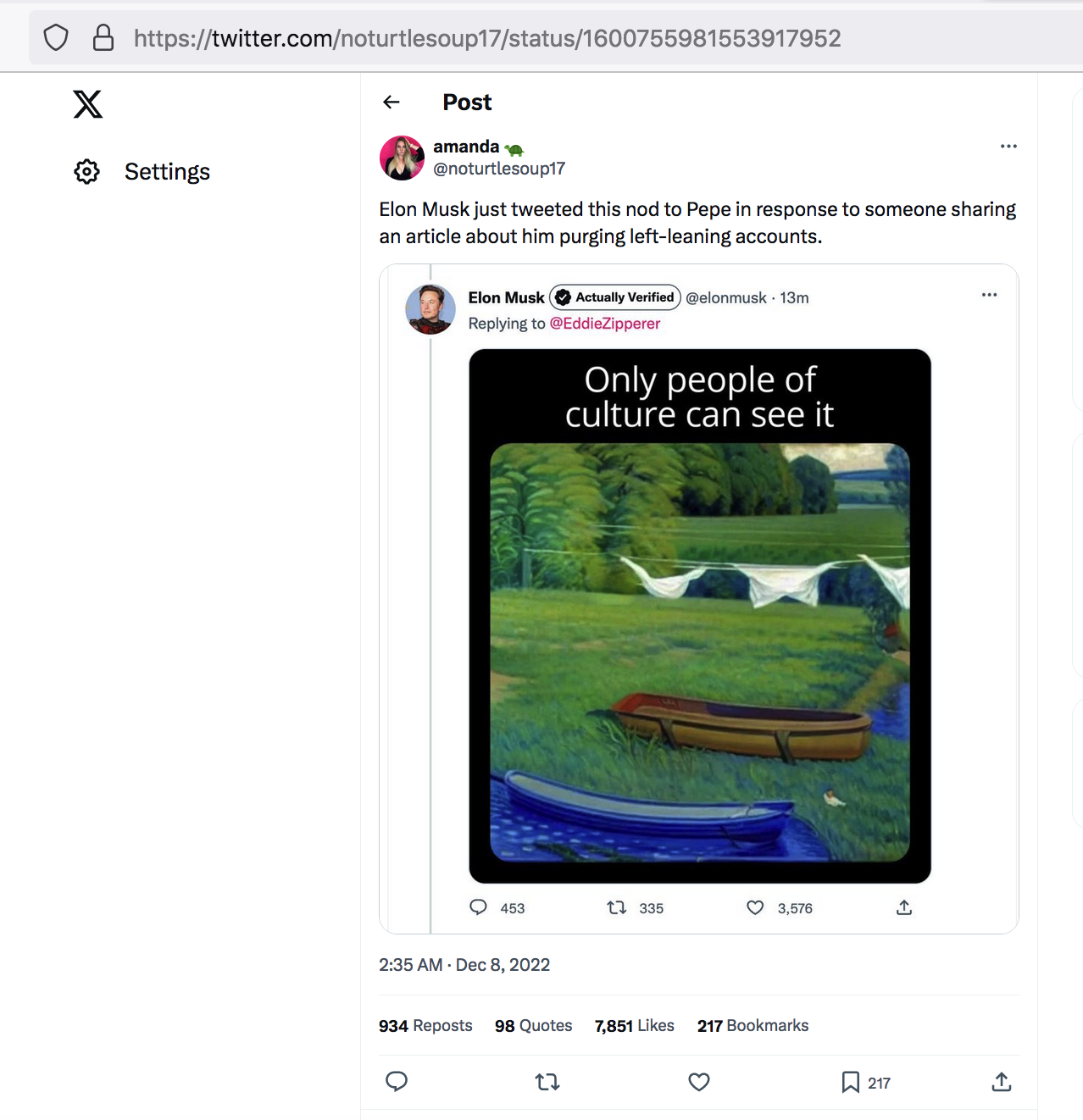Screen dimensions: 1083x1120
Task: Open Settings from the sidebar
Action: (x=142, y=171)
